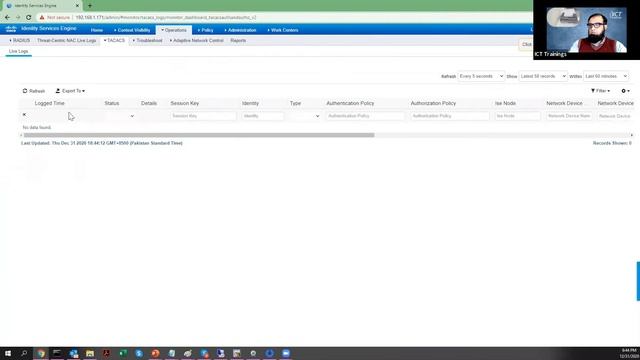The height and width of the screenshot is (360, 640).
Task: Click the Cisco logo in the header
Action: click(11, 29)
